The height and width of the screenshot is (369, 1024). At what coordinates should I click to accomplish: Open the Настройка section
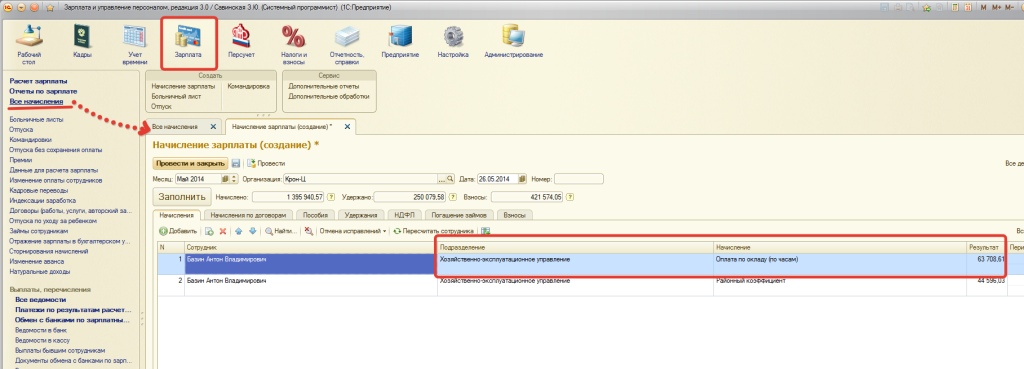[453, 41]
